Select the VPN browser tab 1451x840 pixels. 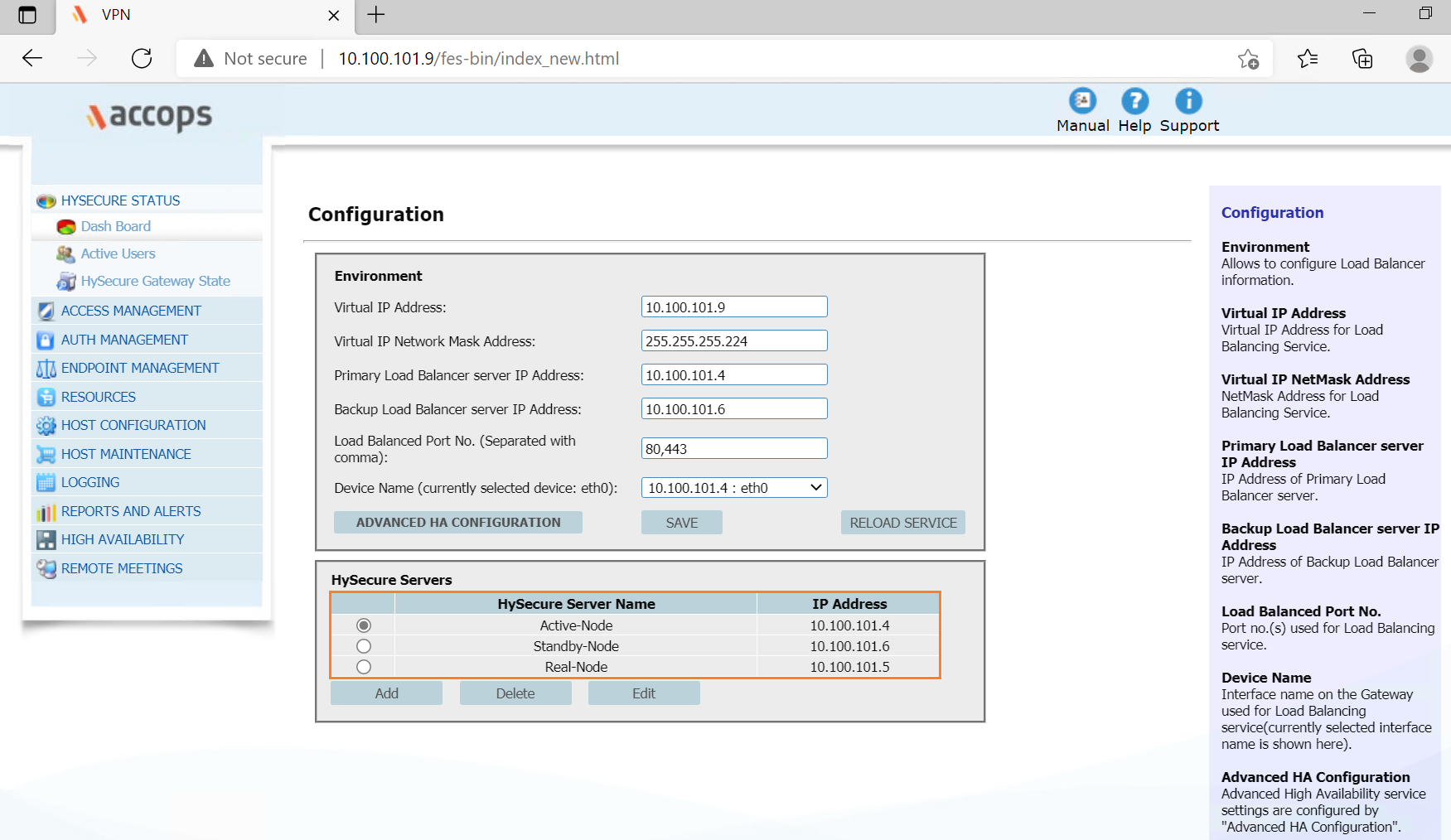[x=205, y=16]
